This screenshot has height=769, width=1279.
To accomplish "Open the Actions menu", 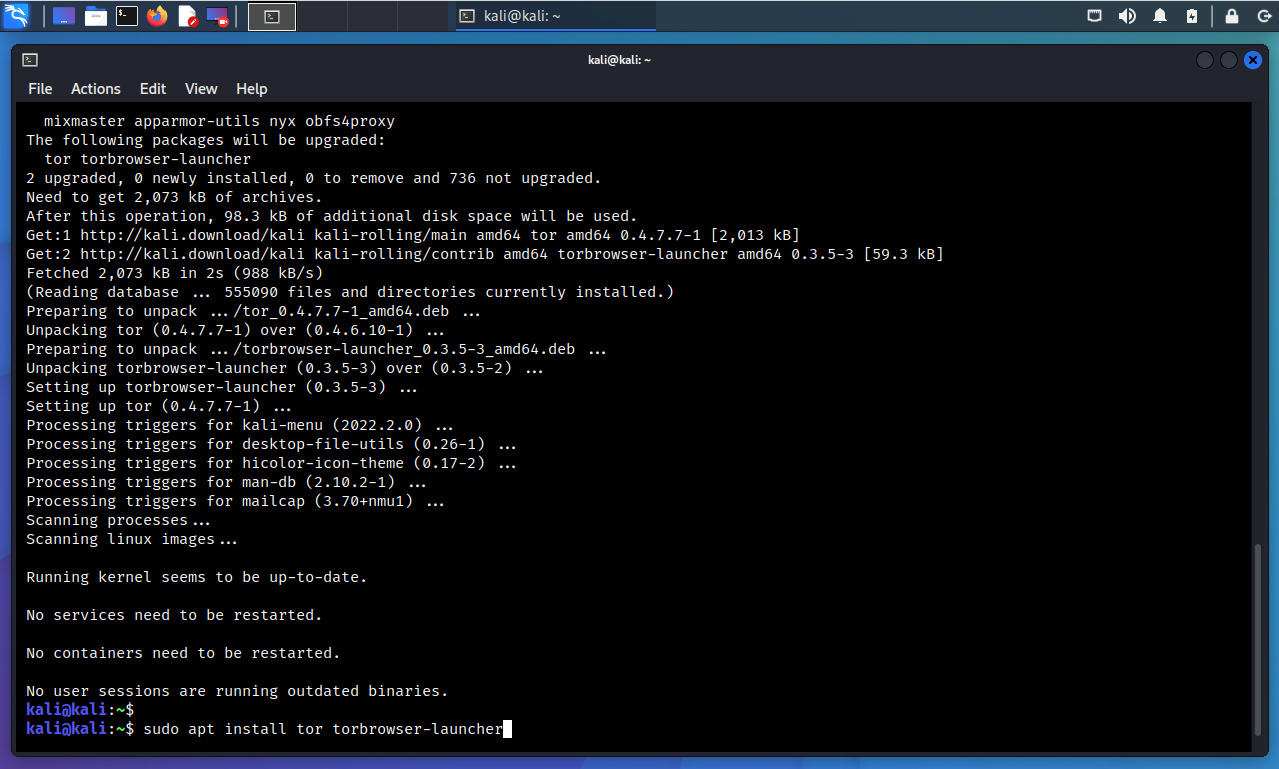I will [x=96, y=89].
